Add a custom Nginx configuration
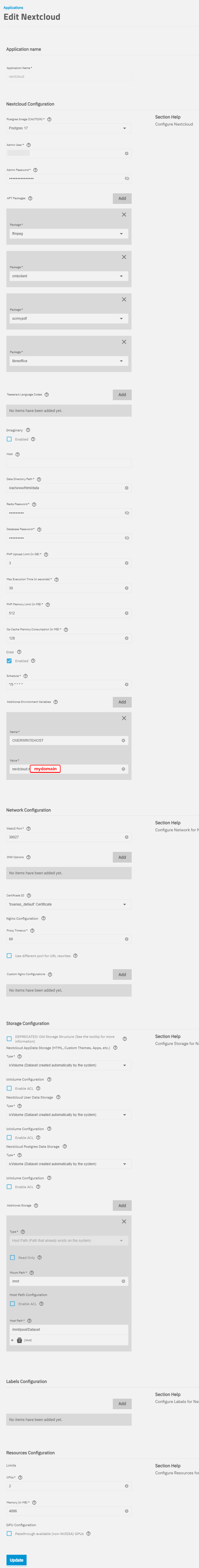Image resolution: width=199 pixels, height=1568 pixels. pos(122,975)
